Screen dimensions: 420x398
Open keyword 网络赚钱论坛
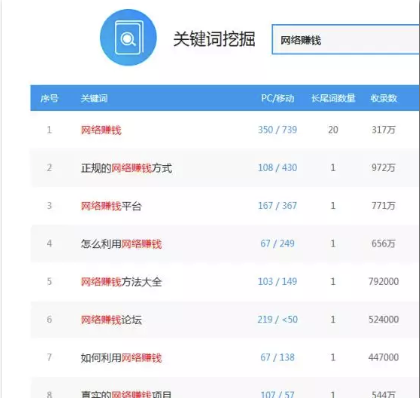[111, 320]
